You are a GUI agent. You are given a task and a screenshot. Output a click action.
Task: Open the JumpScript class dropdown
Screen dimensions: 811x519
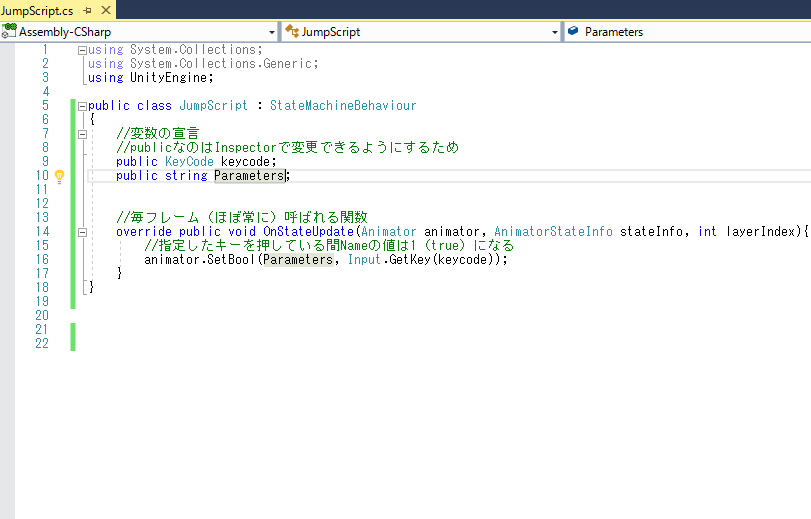pyautogui.click(x=554, y=32)
